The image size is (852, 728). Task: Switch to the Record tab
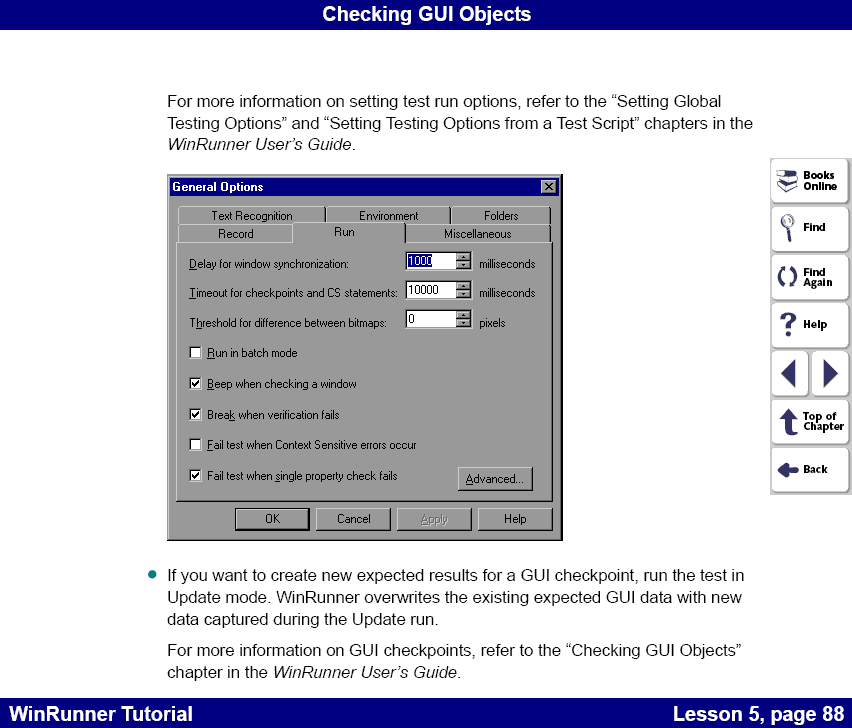point(235,232)
